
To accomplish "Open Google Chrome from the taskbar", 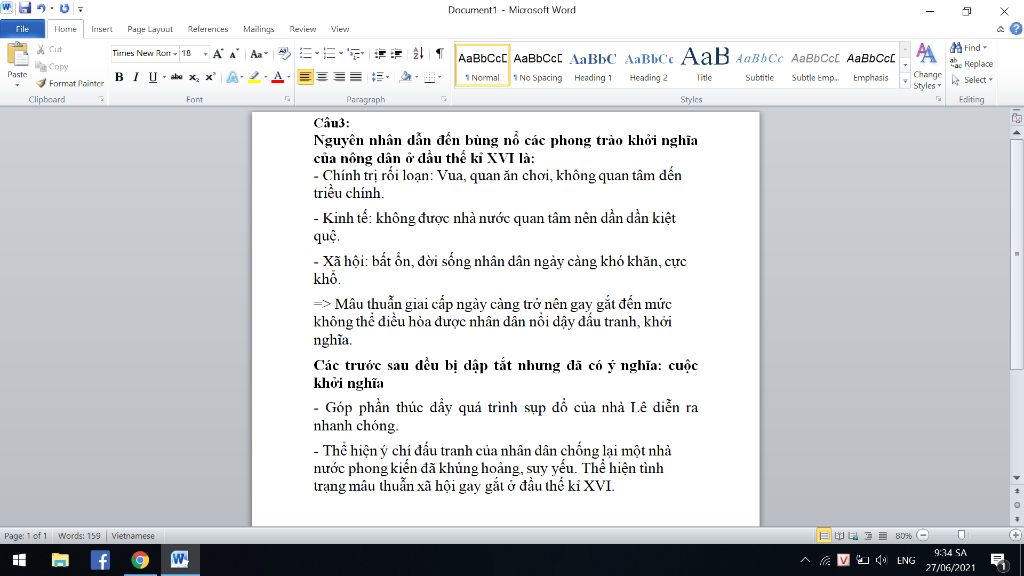I will [x=140, y=560].
